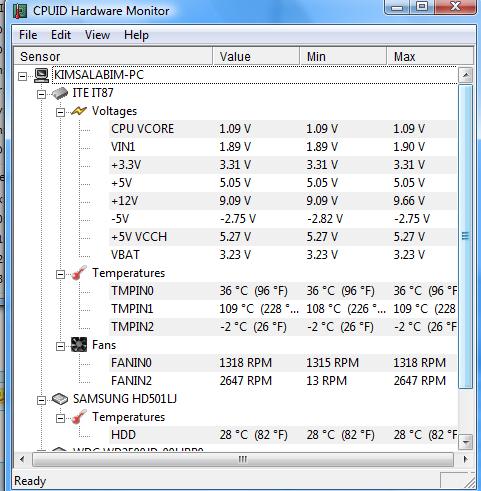Select the TMPIN1 temperature row
481x491 pixels.
283,309
